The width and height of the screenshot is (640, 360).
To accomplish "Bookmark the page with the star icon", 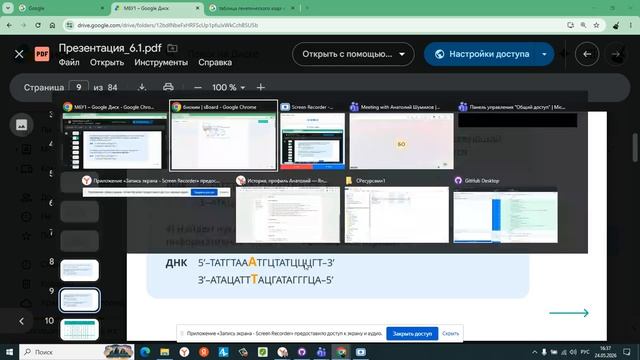I will 596,25.
